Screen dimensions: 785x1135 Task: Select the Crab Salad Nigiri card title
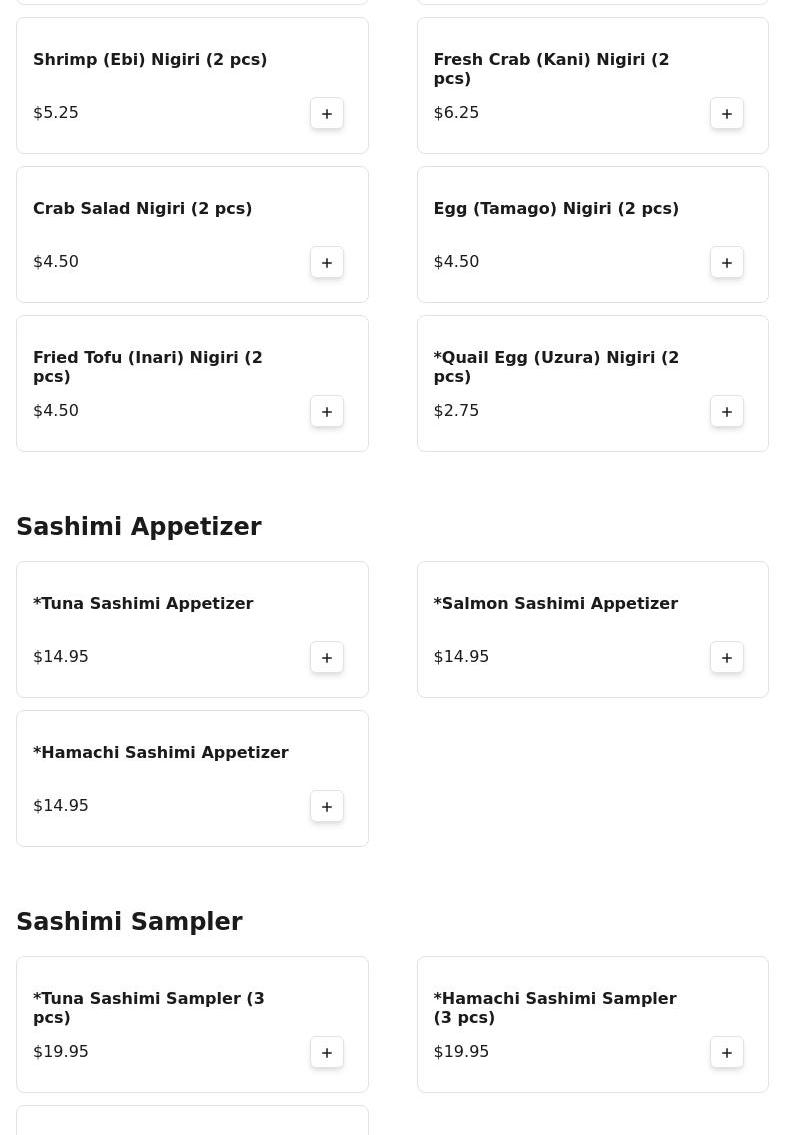pos(143,208)
